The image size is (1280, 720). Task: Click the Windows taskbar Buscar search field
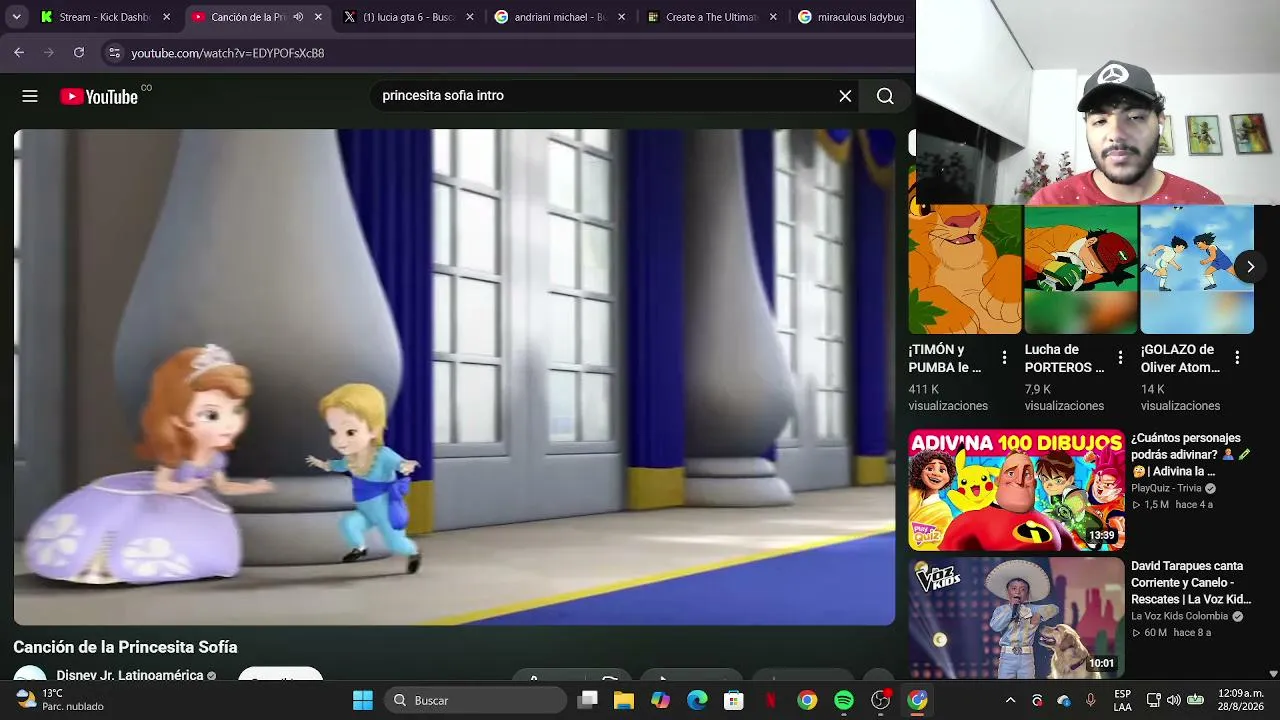pyautogui.click(x=476, y=700)
